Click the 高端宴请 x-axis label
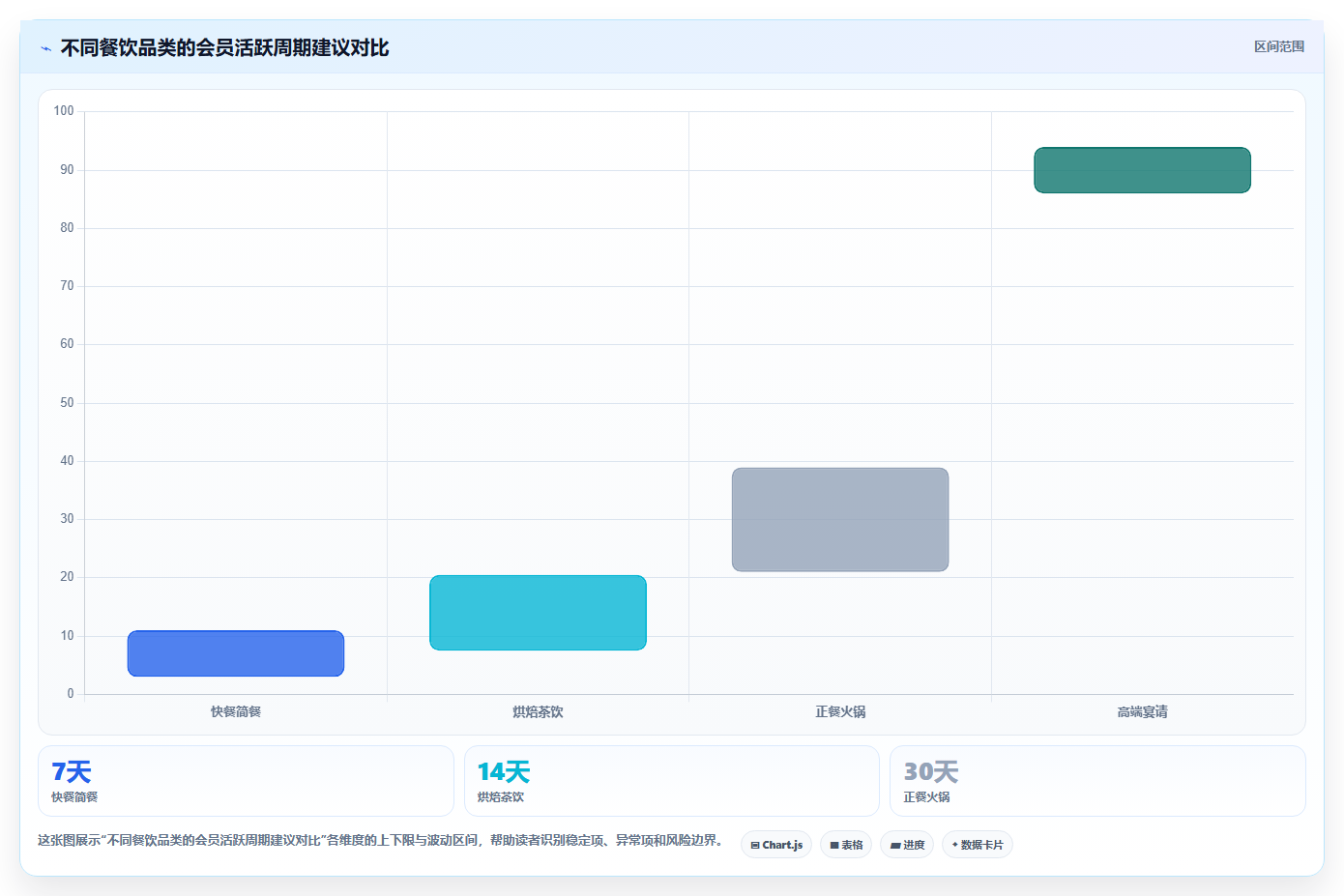Screen dimensions: 1344x896 pyautogui.click(x=1142, y=711)
